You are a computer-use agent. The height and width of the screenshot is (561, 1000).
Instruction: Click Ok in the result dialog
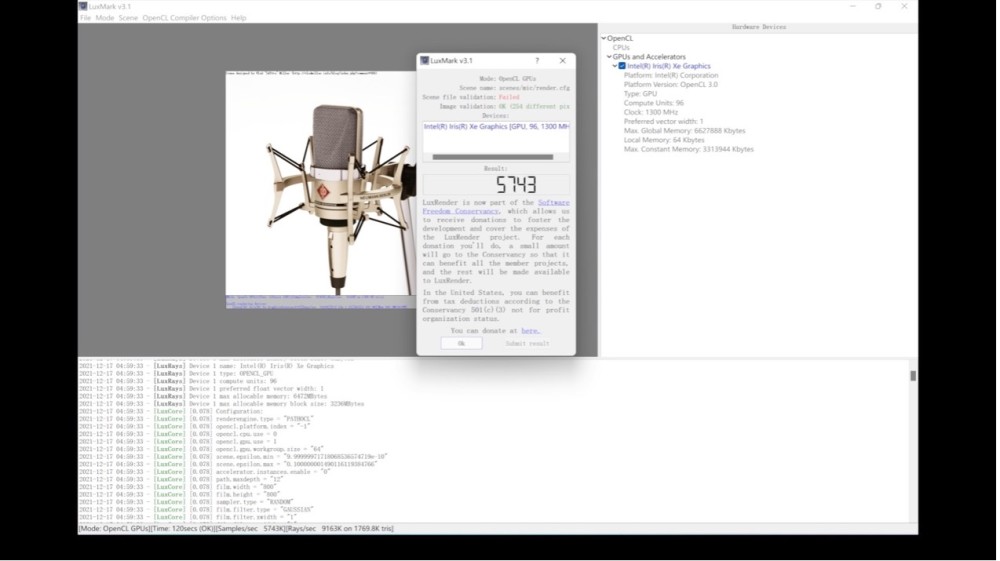click(x=461, y=343)
